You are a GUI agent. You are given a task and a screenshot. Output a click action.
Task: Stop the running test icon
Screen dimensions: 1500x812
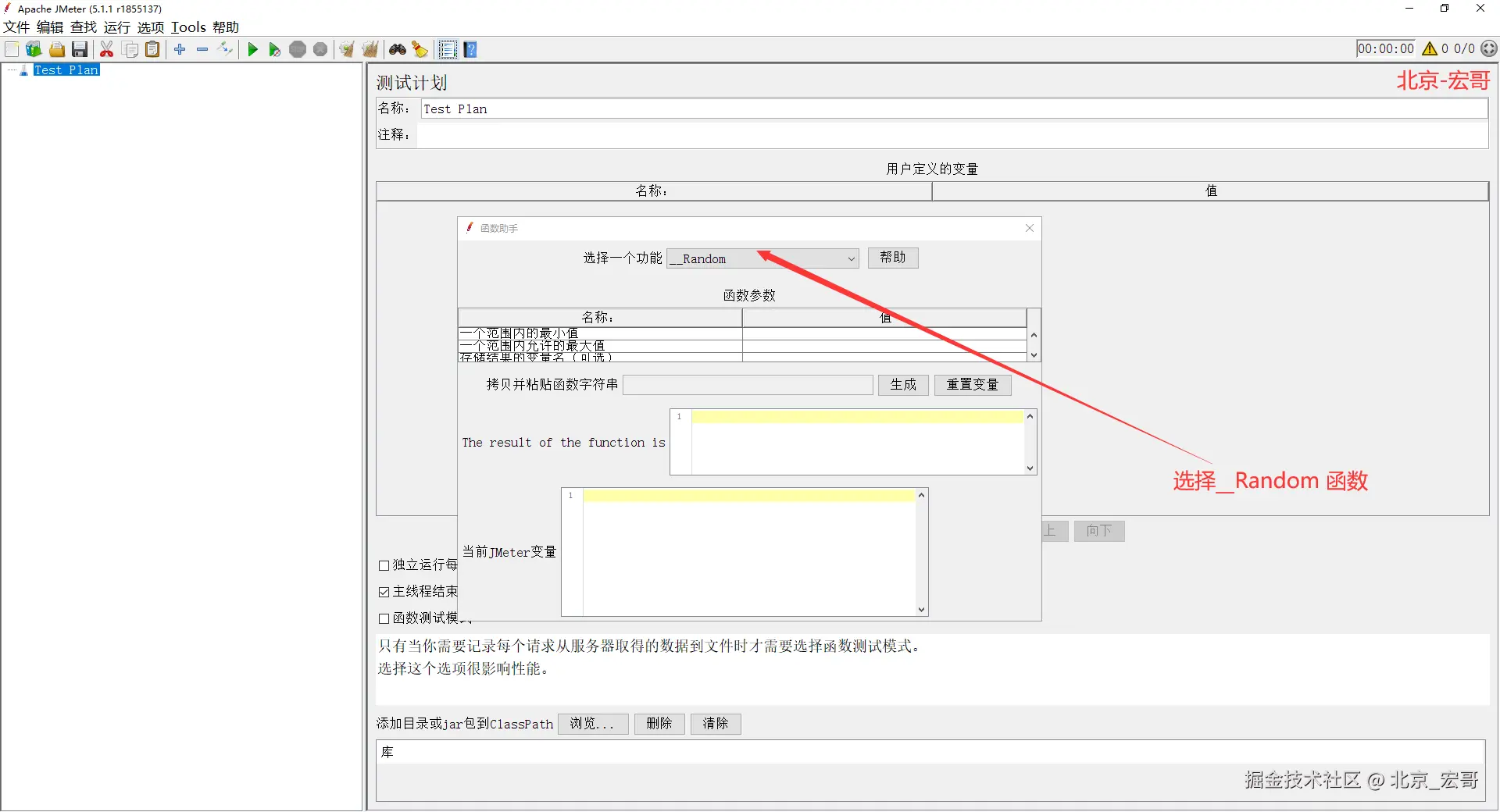[x=298, y=49]
